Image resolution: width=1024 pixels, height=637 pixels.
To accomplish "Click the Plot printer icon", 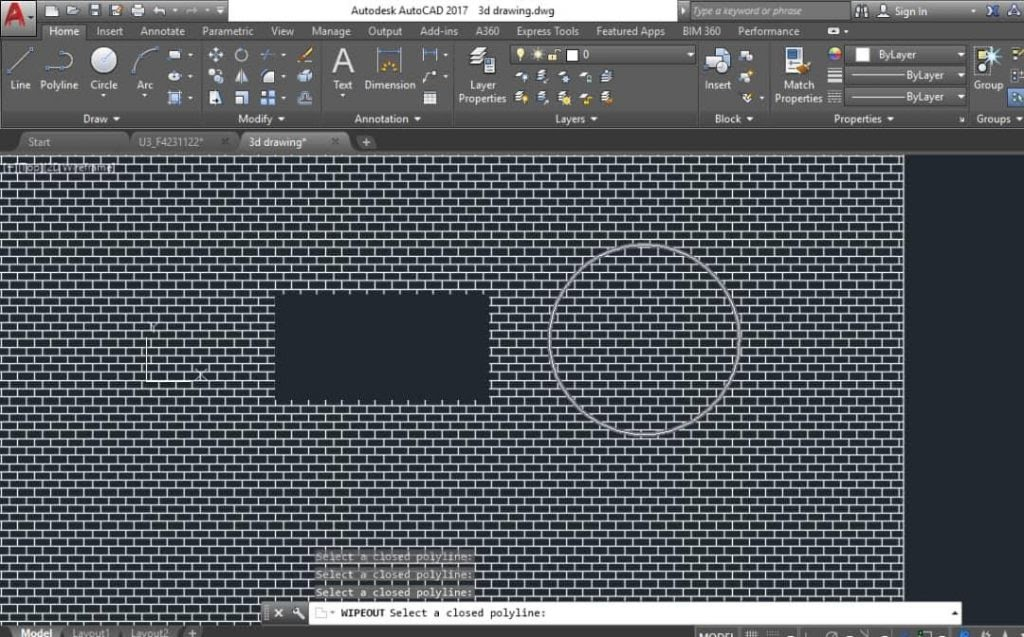I will click(x=138, y=10).
